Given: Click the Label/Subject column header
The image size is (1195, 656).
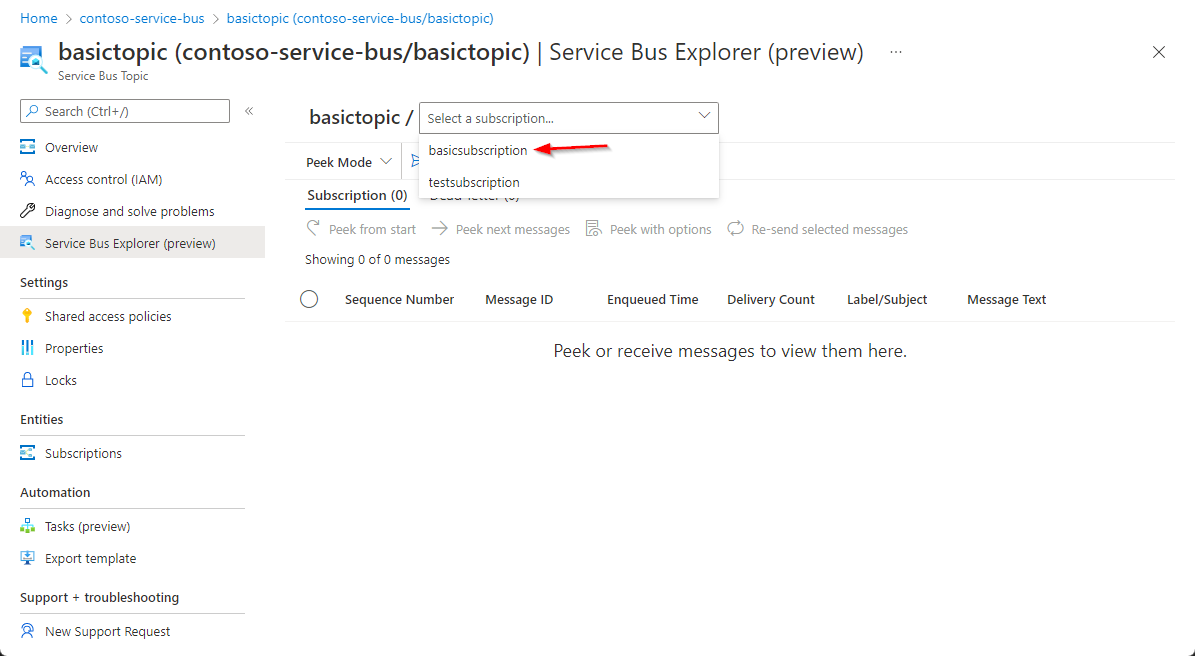Looking at the screenshot, I should 887,299.
